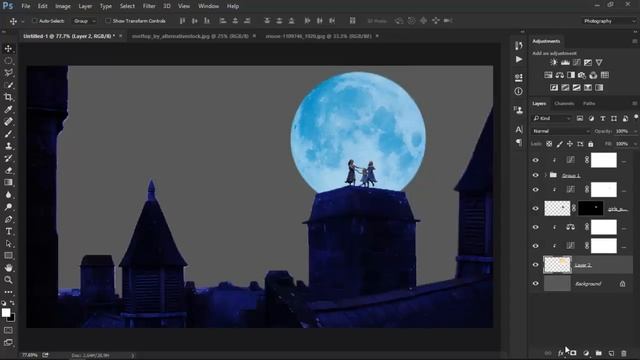The image size is (640, 360).
Task: Select the Pen tool
Action: click(x=8, y=219)
